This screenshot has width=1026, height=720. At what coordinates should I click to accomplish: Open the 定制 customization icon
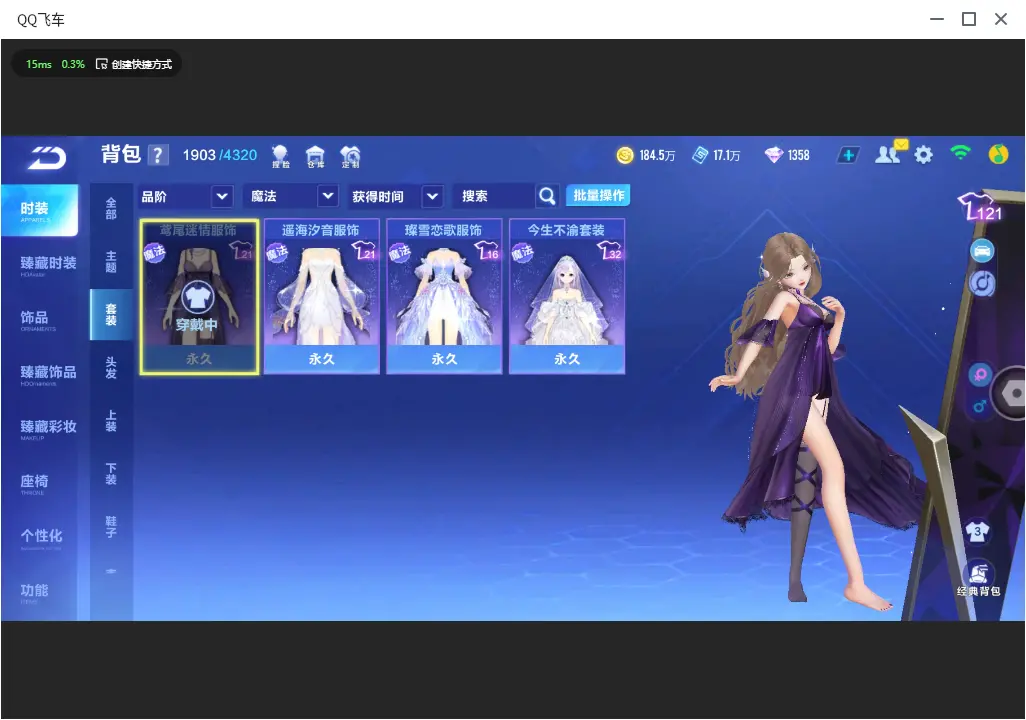(x=350, y=156)
